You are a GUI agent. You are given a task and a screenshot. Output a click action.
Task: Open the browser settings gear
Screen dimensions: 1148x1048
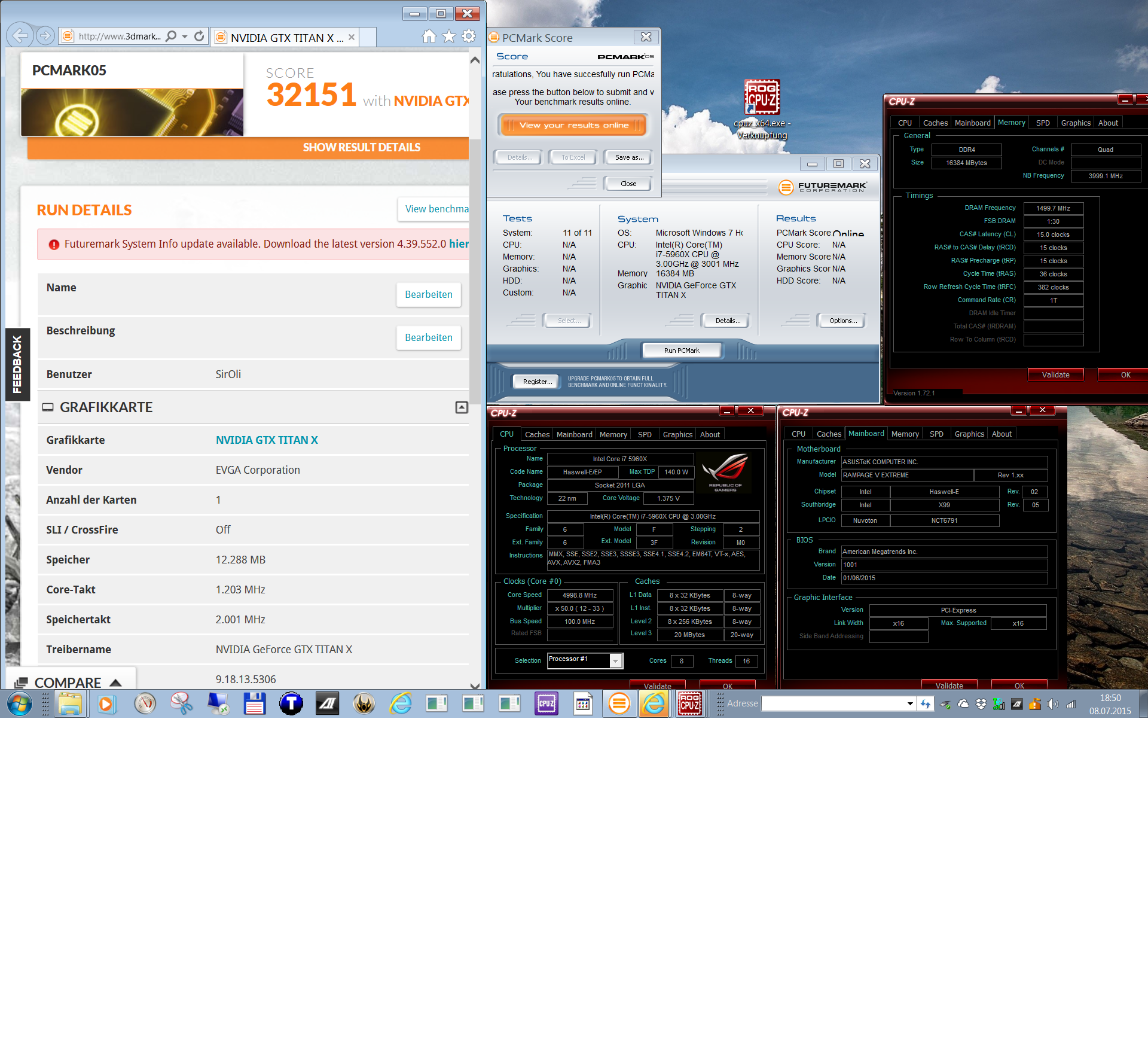point(469,36)
